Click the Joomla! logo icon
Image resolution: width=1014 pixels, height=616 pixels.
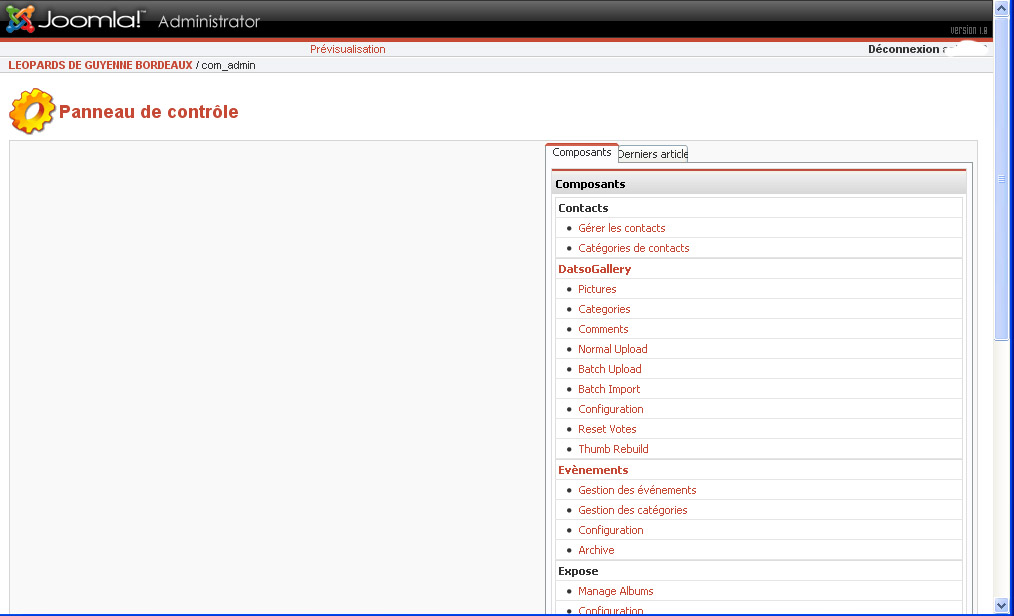(x=20, y=19)
